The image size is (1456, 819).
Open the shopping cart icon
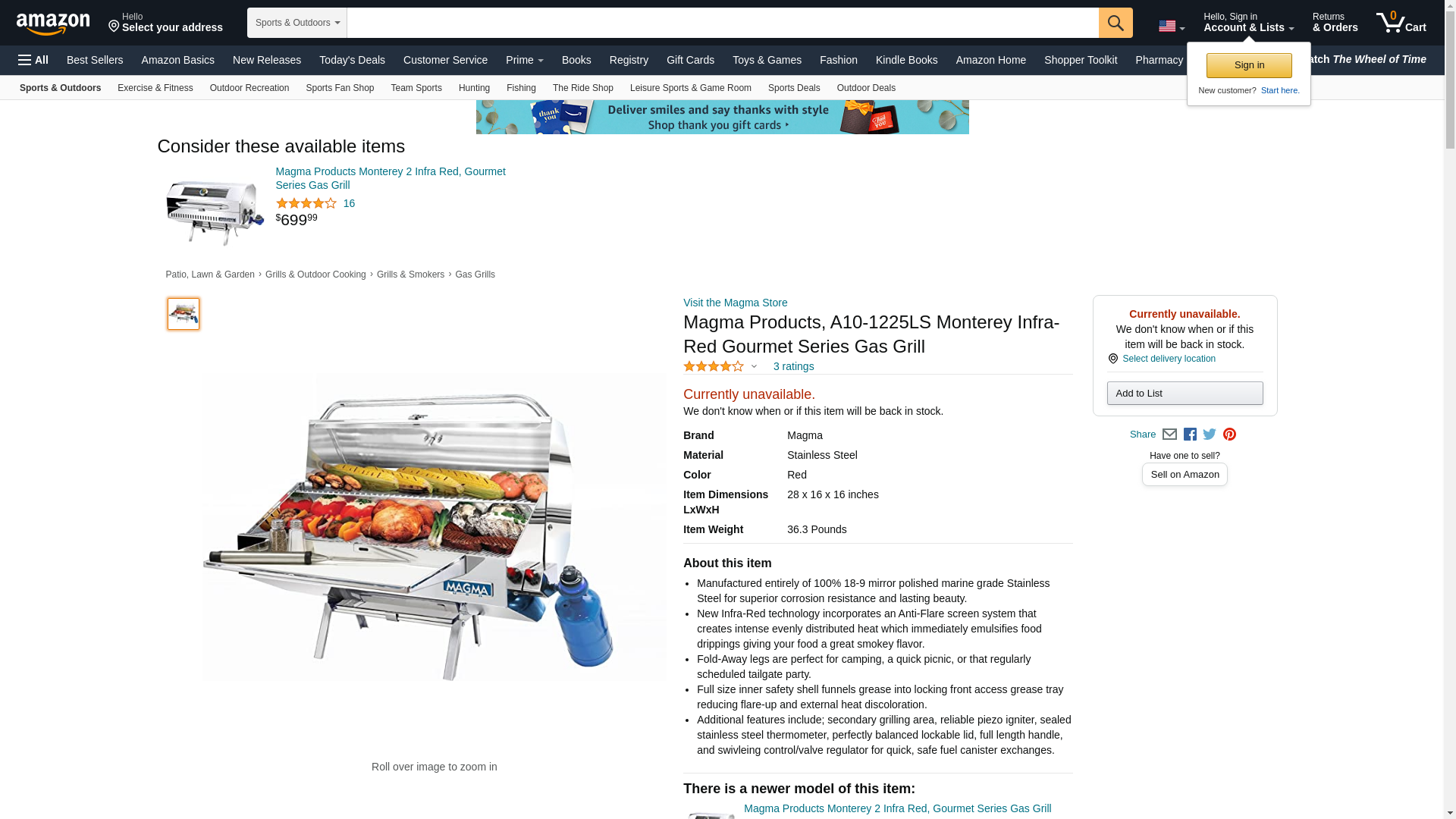[x=1401, y=22]
